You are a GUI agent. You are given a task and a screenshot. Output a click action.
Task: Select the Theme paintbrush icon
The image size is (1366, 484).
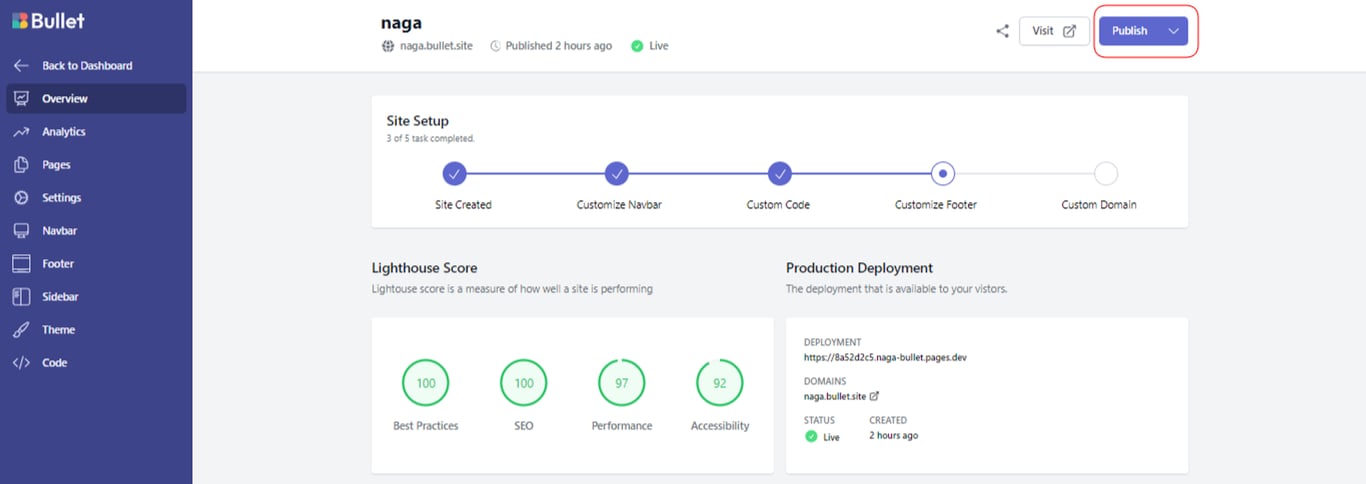click(21, 330)
